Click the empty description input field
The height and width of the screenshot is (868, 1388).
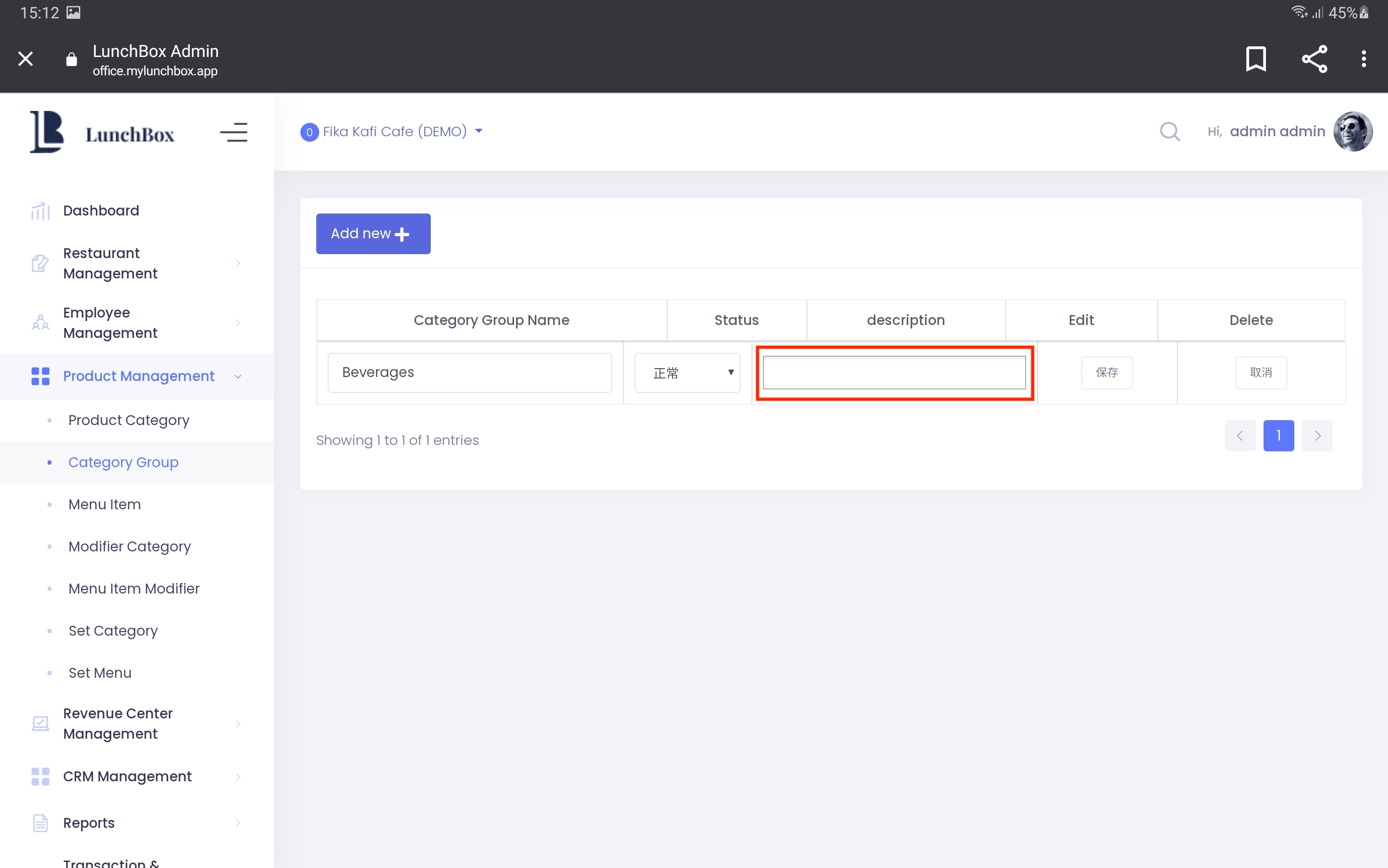coord(894,373)
